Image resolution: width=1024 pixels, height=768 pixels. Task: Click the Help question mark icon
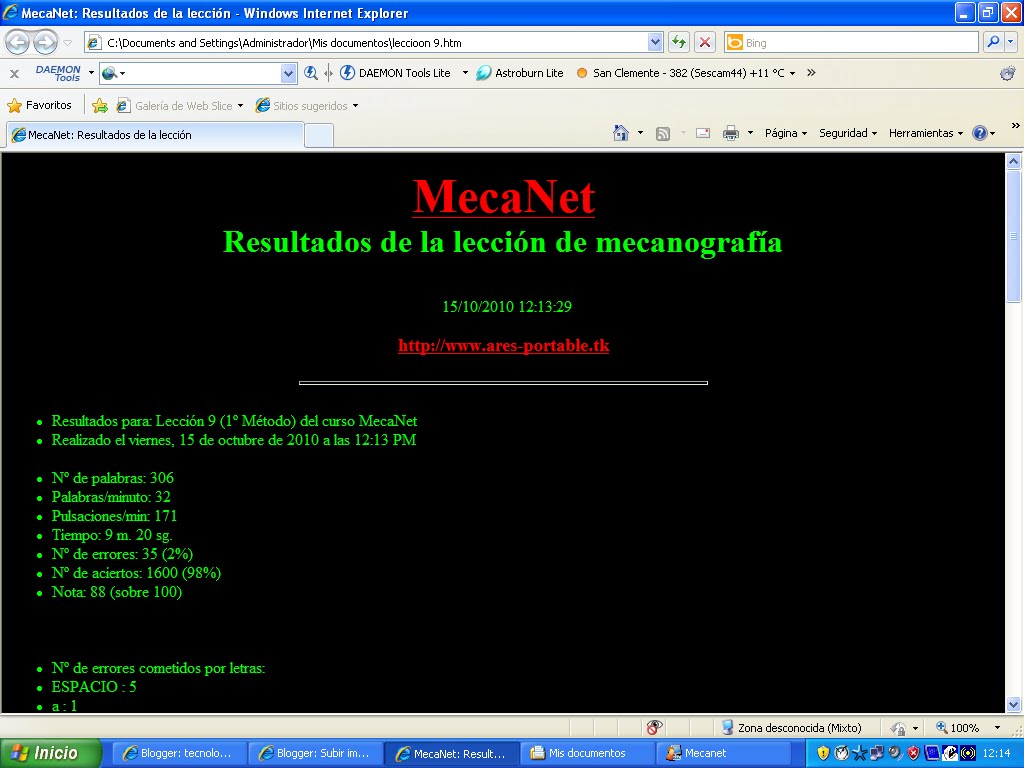coord(980,133)
